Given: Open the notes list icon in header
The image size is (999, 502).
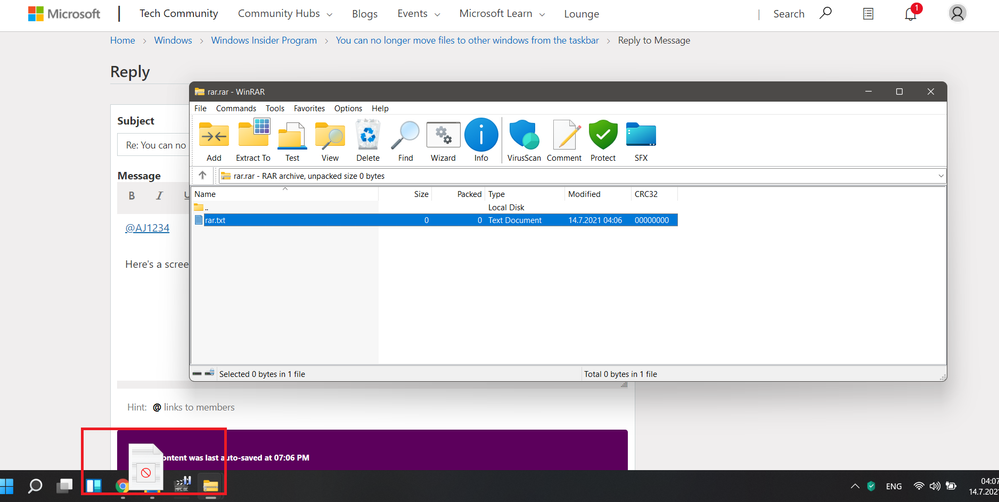Looking at the screenshot, I should 868,13.
